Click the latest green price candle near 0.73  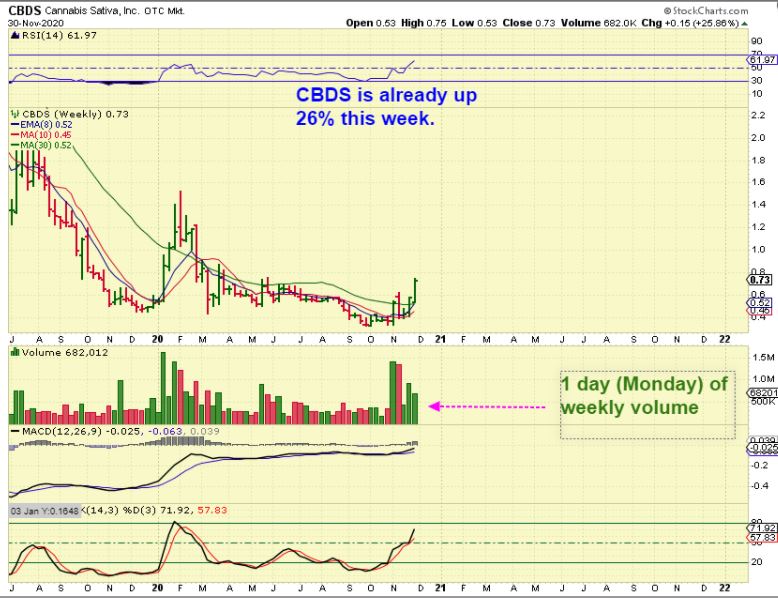(415, 291)
